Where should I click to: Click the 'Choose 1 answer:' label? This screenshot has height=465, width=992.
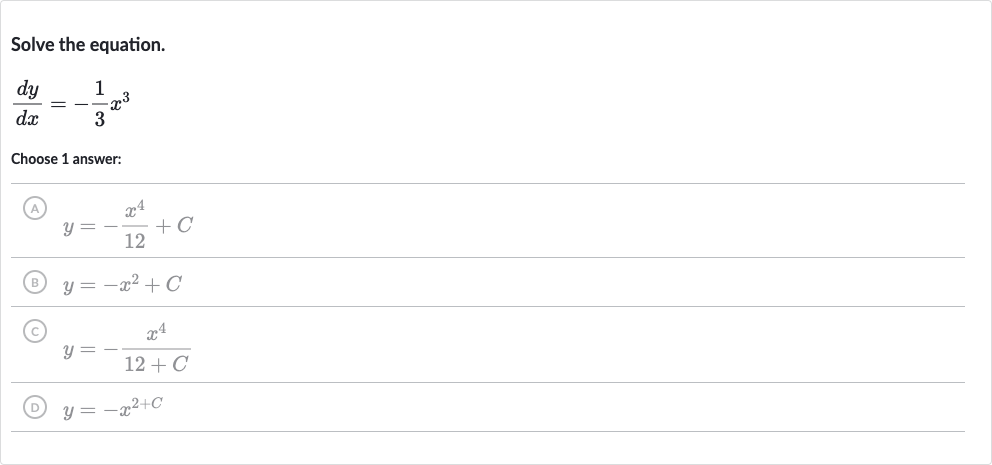click(66, 159)
